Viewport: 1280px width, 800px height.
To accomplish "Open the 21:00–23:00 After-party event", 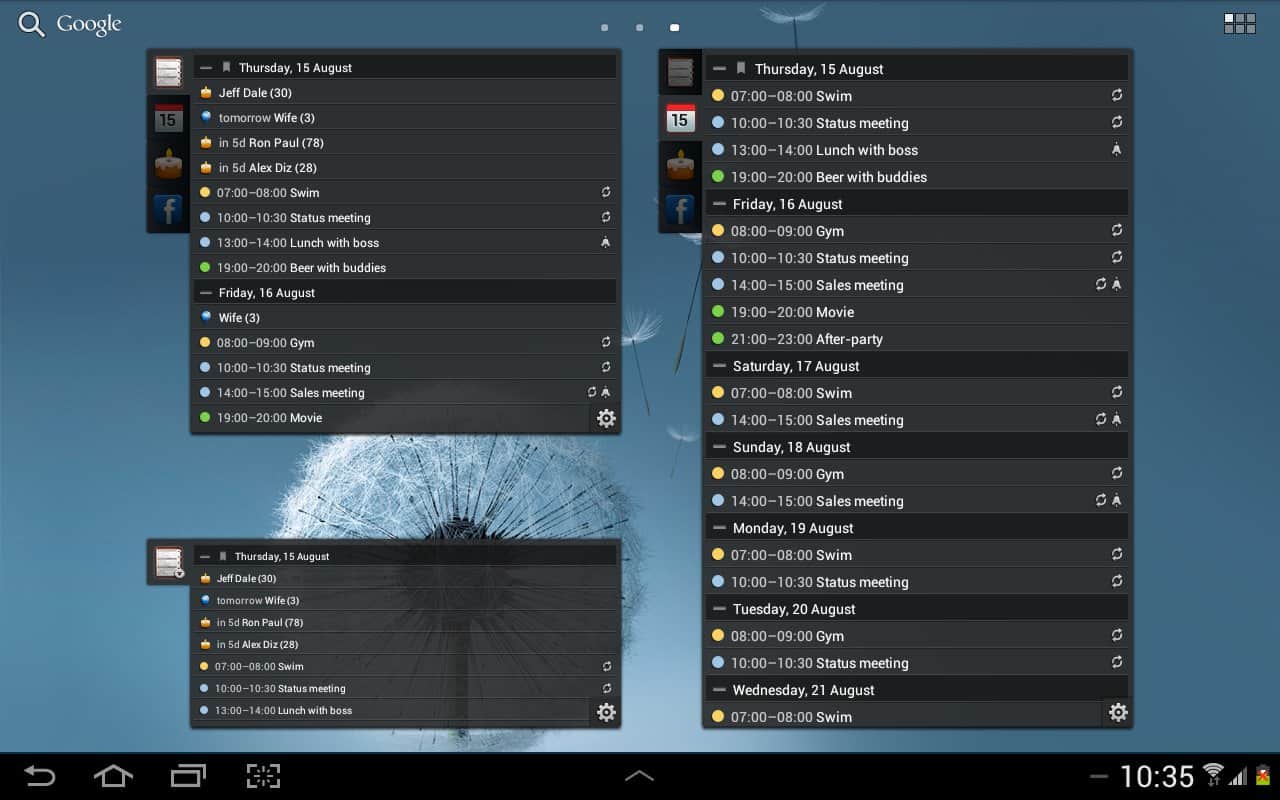I will [806, 339].
